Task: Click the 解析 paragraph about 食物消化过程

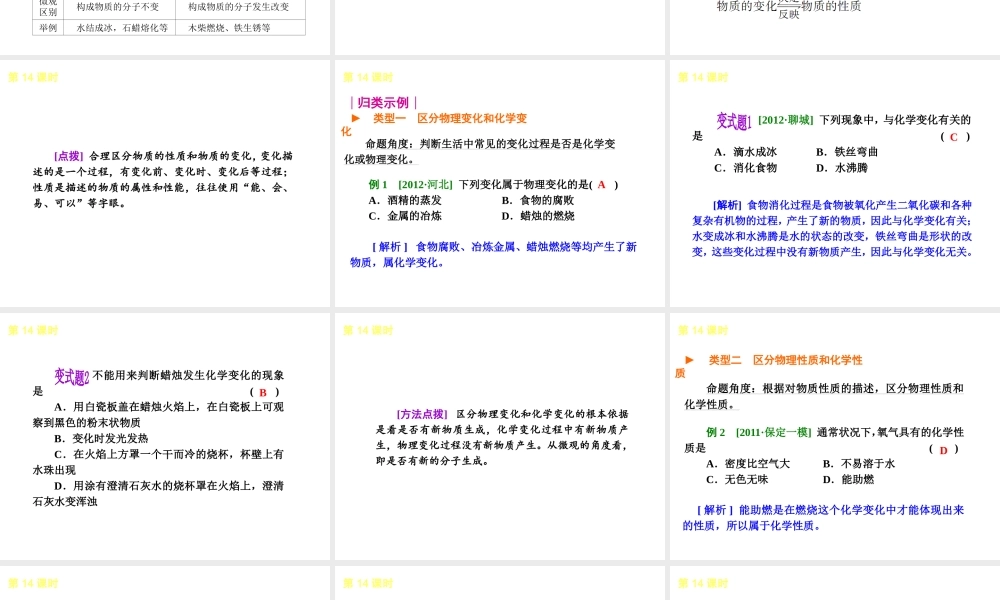Action: (x=832, y=228)
